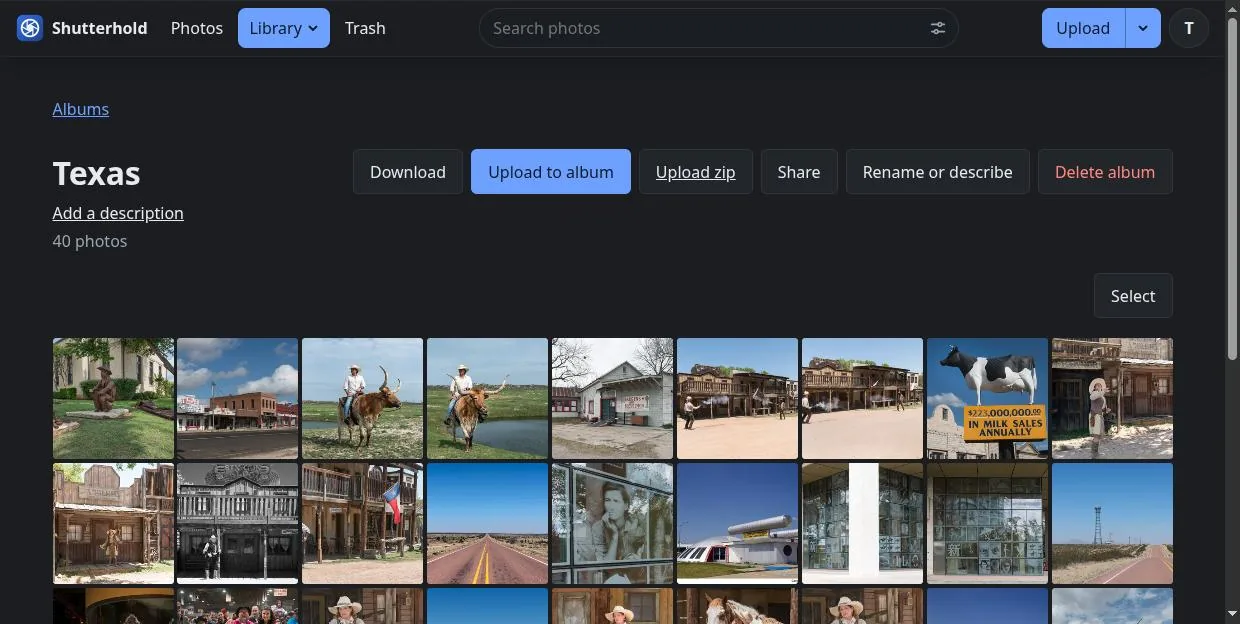Open the woman portrait mural photo

point(613,523)
